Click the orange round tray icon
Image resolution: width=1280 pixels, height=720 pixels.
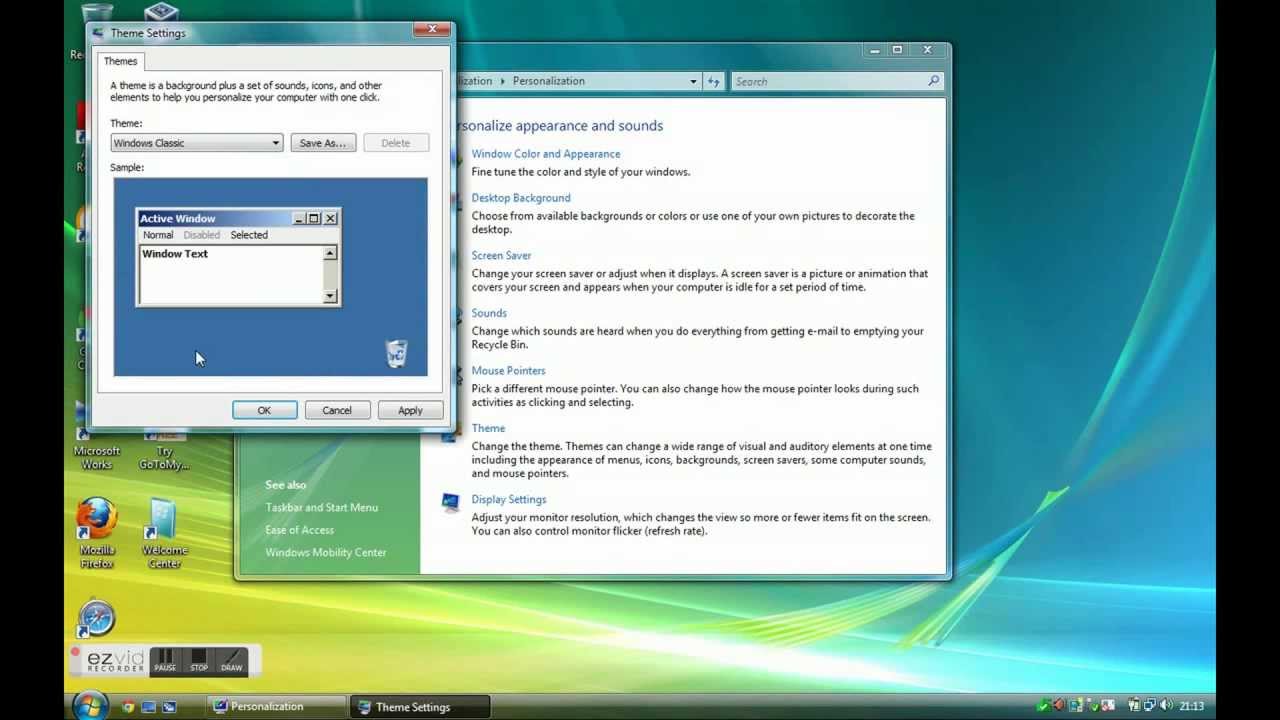(1059, 706)
